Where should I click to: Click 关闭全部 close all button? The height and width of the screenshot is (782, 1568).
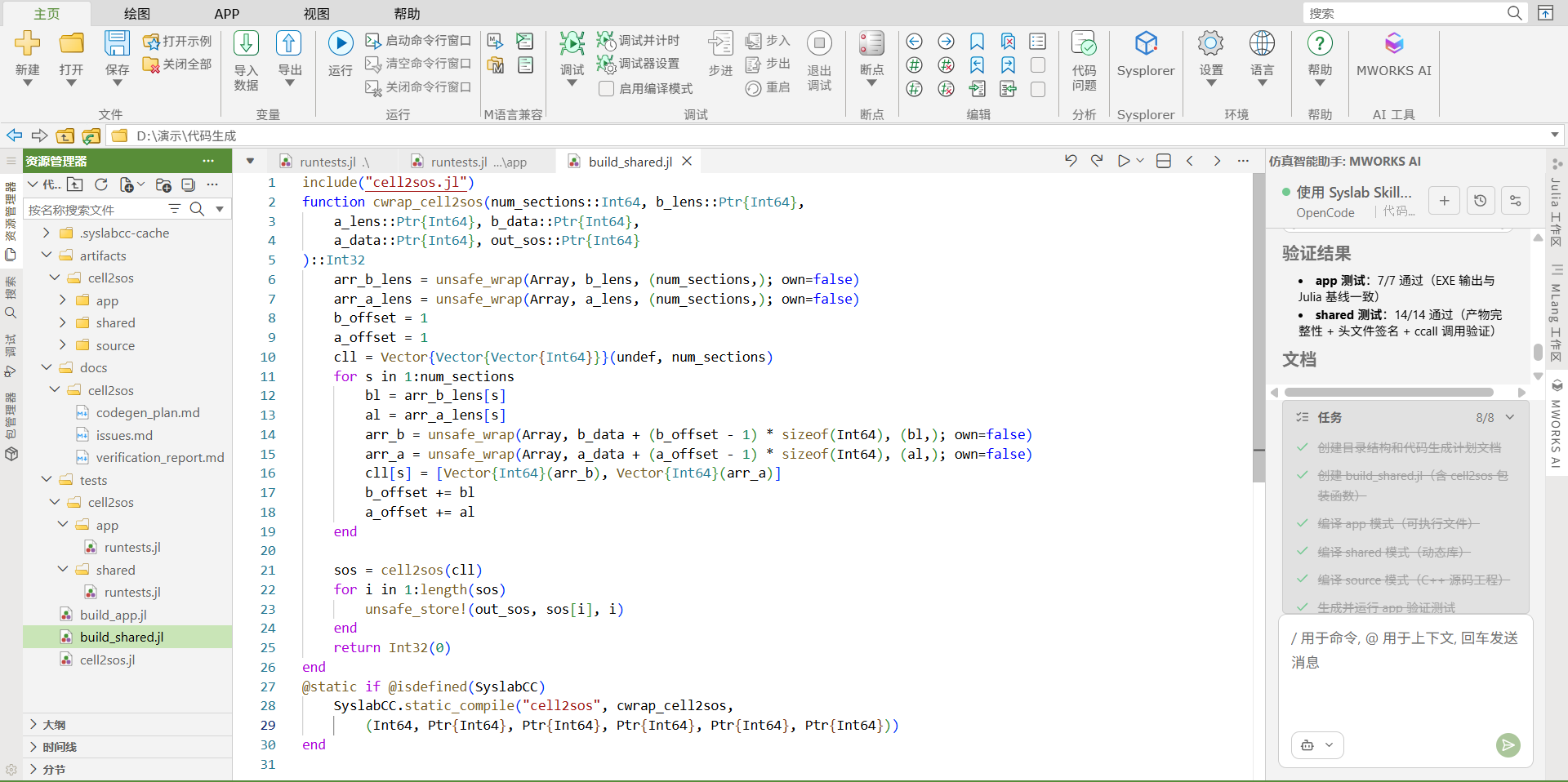click(x=177, y=64)
